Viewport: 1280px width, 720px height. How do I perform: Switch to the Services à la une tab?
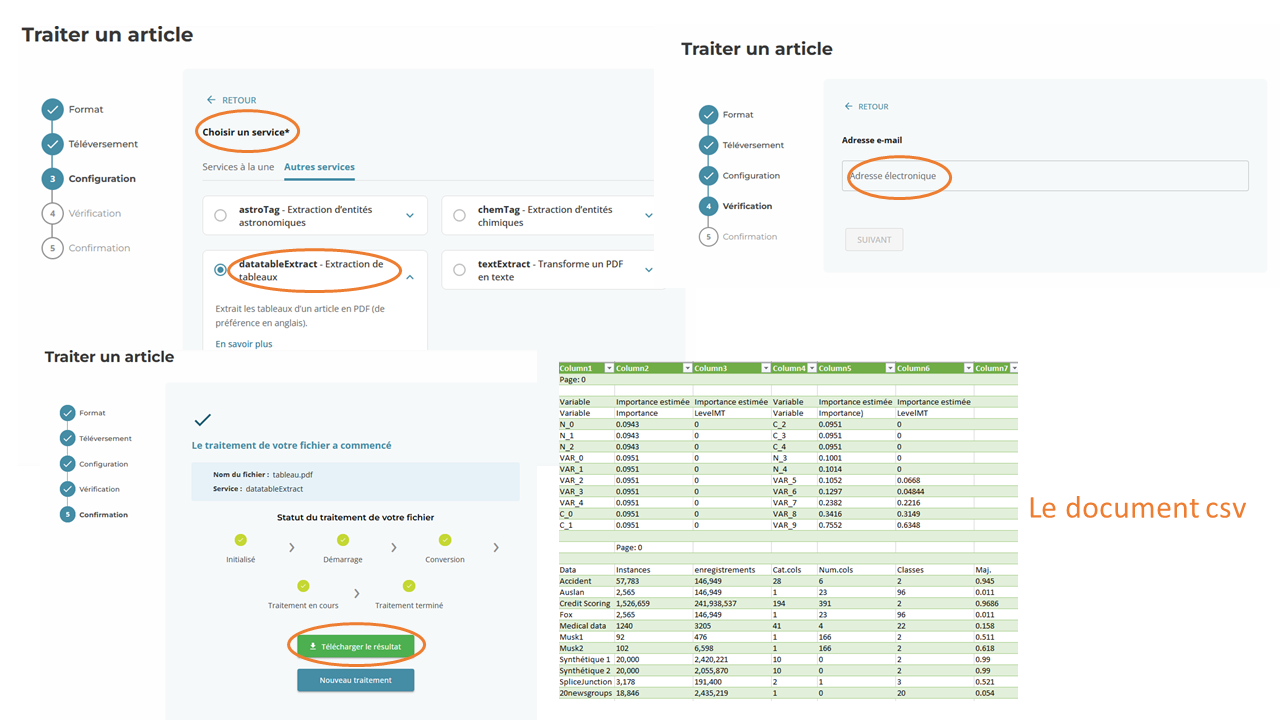238,167
